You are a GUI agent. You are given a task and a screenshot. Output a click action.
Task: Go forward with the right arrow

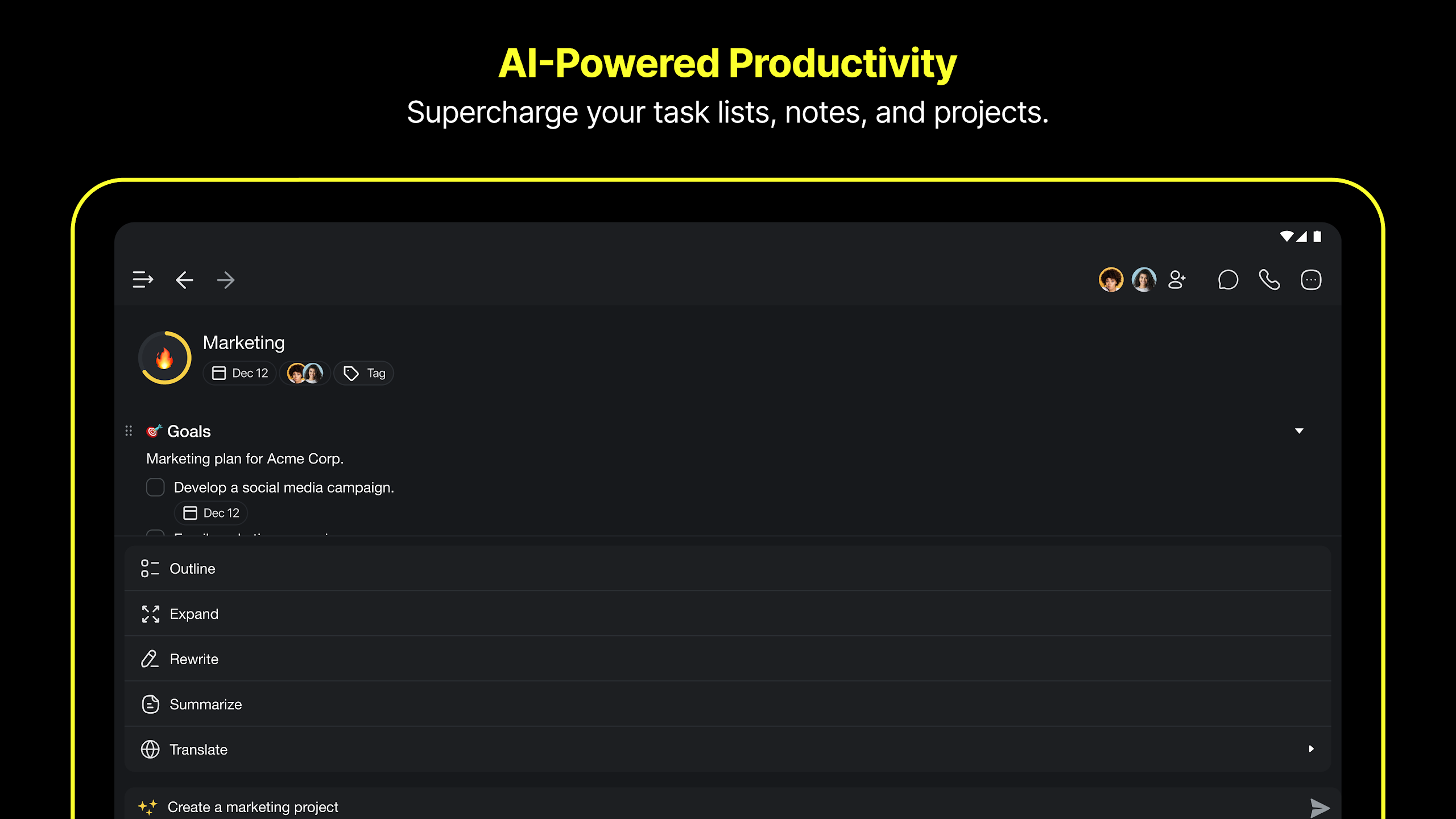[226, 280]
